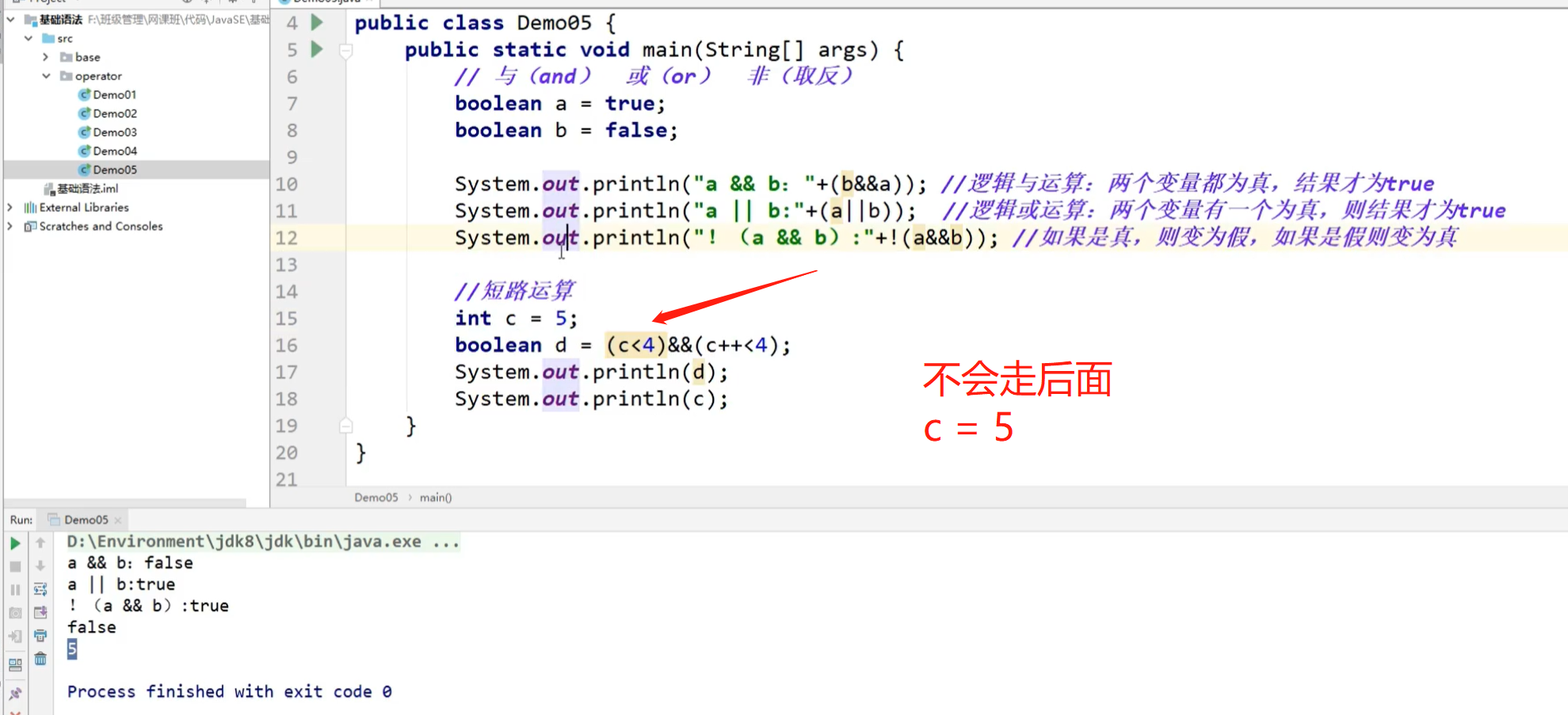The height and width of the screenshot is (715, 1568).
Task: Click the pause output icon
Action: pos(15,590)
